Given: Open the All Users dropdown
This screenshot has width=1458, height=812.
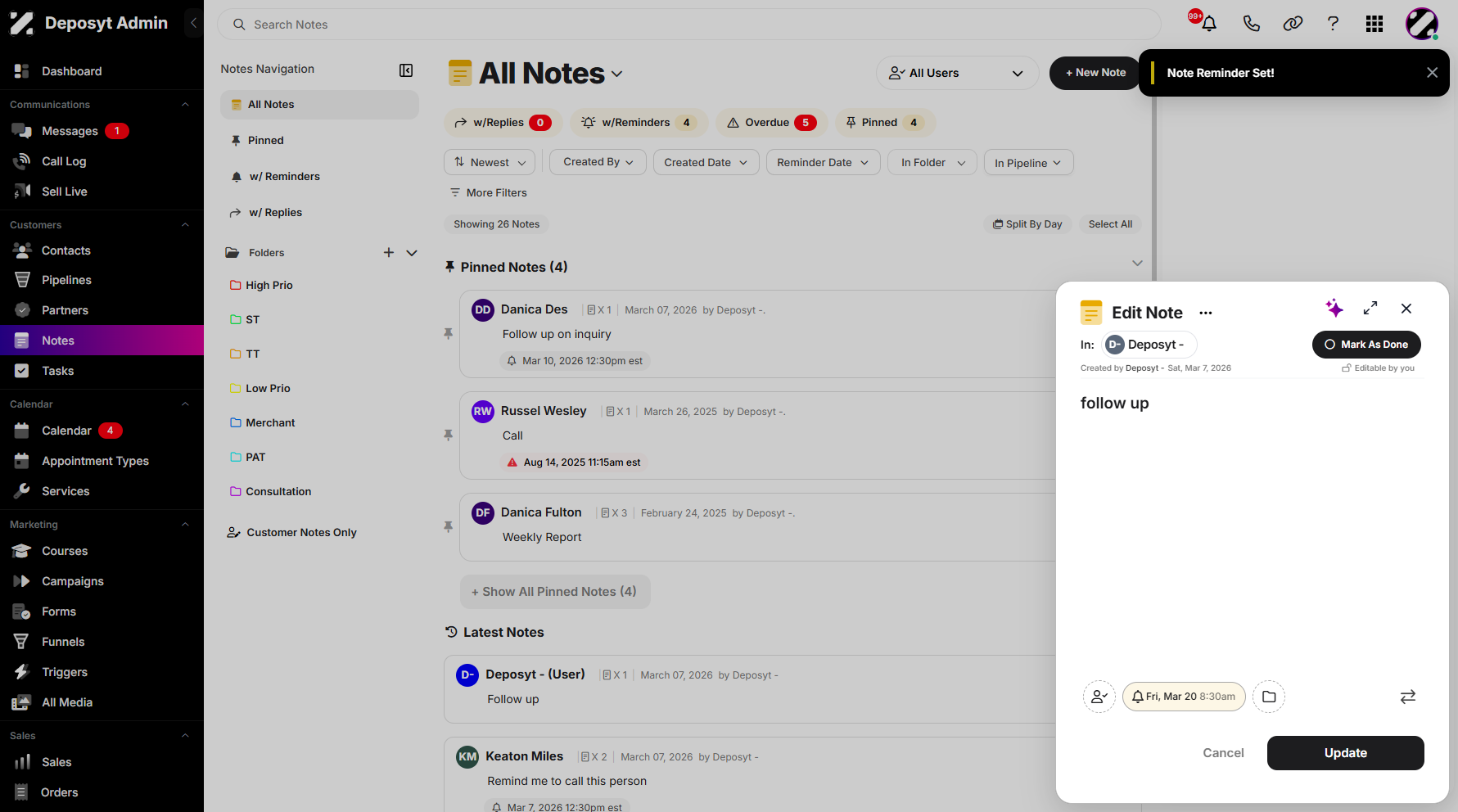Looking at the screenshot, I should tap(957, 73).
